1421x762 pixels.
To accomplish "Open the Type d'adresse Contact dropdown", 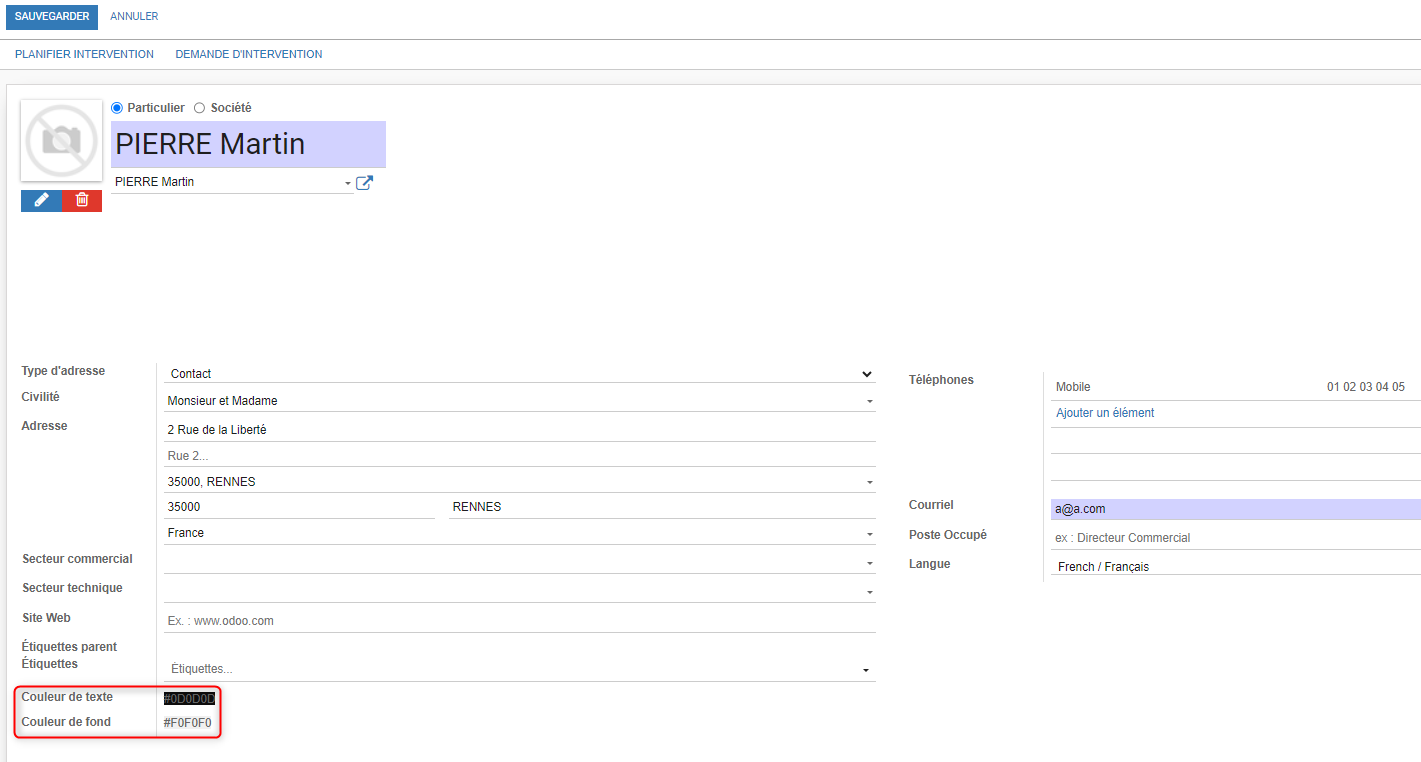I will tap(520, 374).
